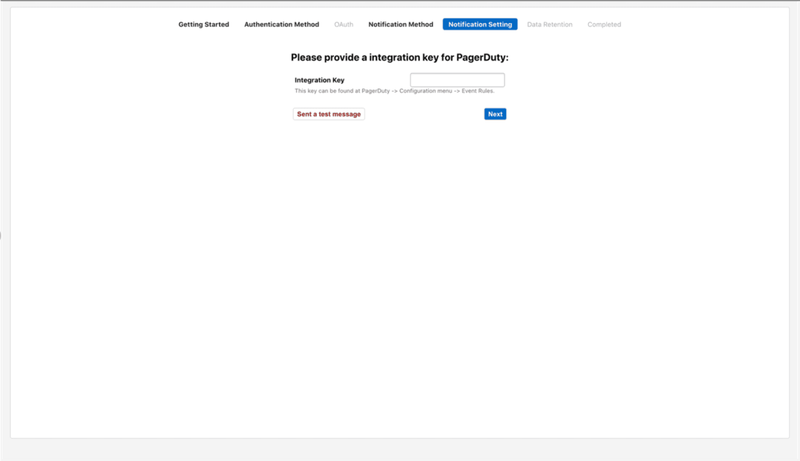
Task: Return to the Notification Method step
Action: 400,24
